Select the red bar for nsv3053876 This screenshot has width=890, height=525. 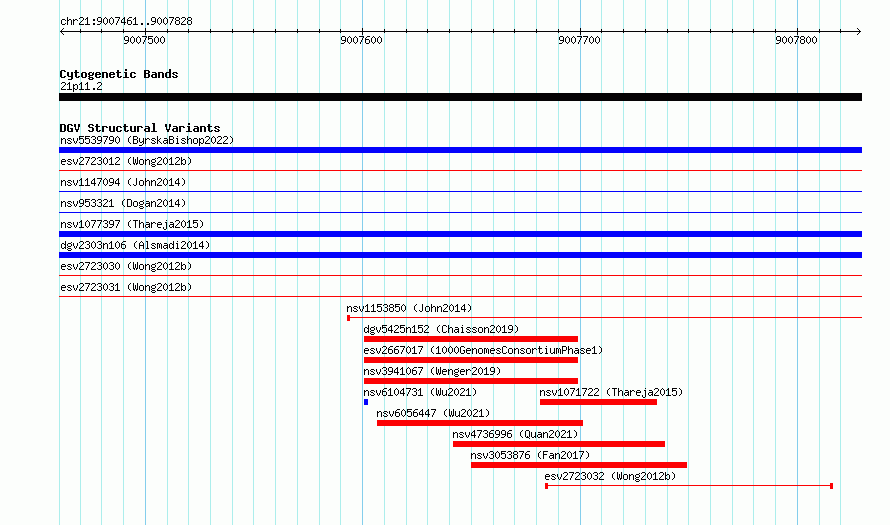click(x=579, y=465)
